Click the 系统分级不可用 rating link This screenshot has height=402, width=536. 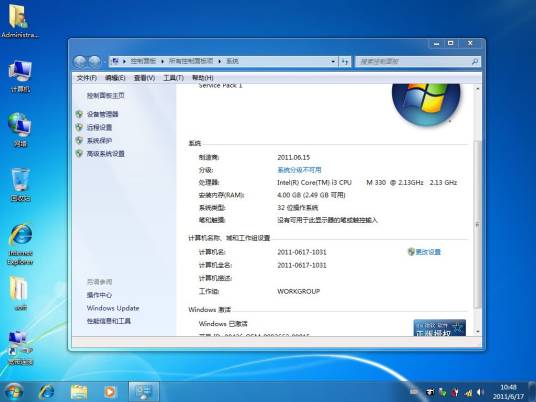coord(299,170)
